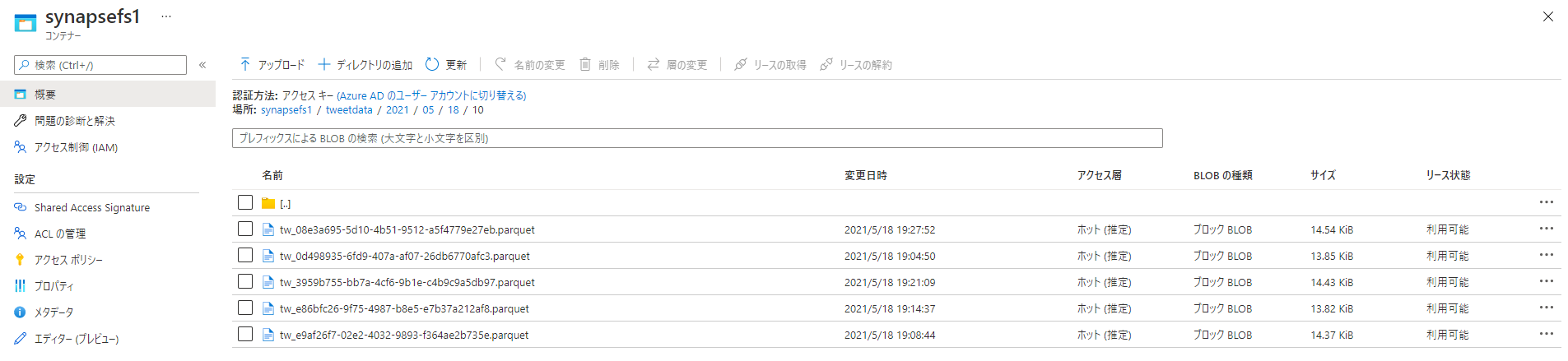The height and width of the screenshot is (361, 1568).
Task: Check the tw_3959b755 parquet checkbox
Action: point(245,281)
